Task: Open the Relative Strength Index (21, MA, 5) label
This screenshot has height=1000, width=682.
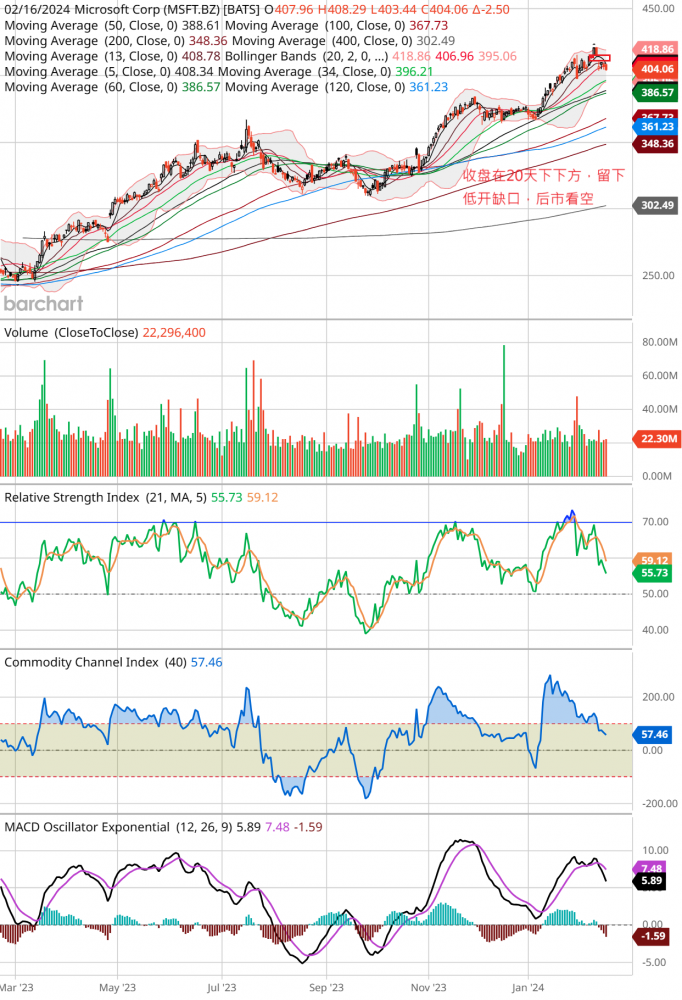Action: tap(105, 497)
